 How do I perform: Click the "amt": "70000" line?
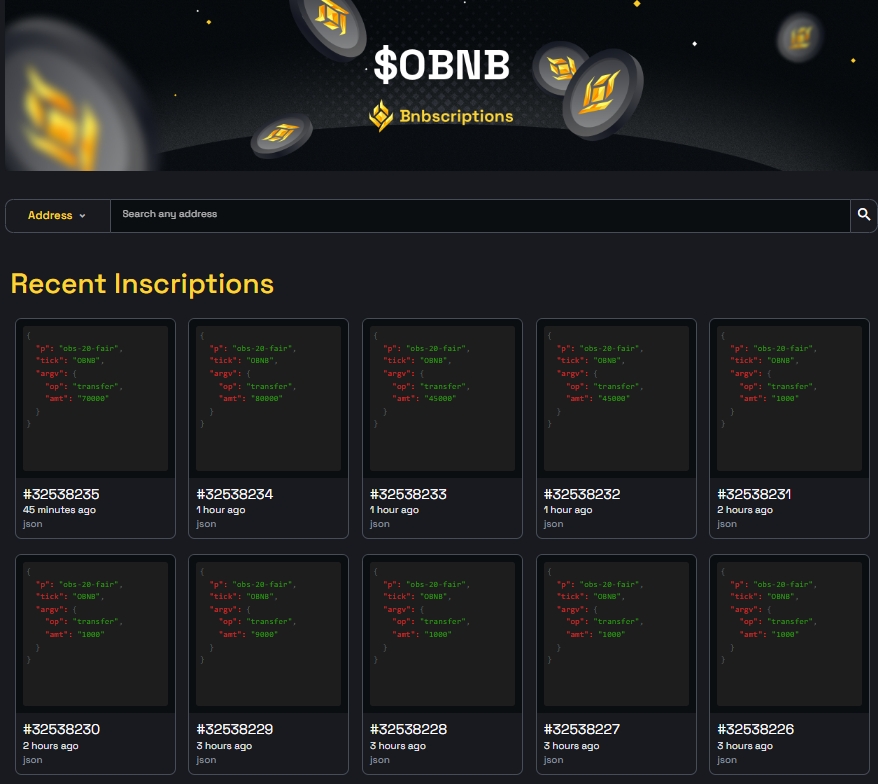pos(77,399)
